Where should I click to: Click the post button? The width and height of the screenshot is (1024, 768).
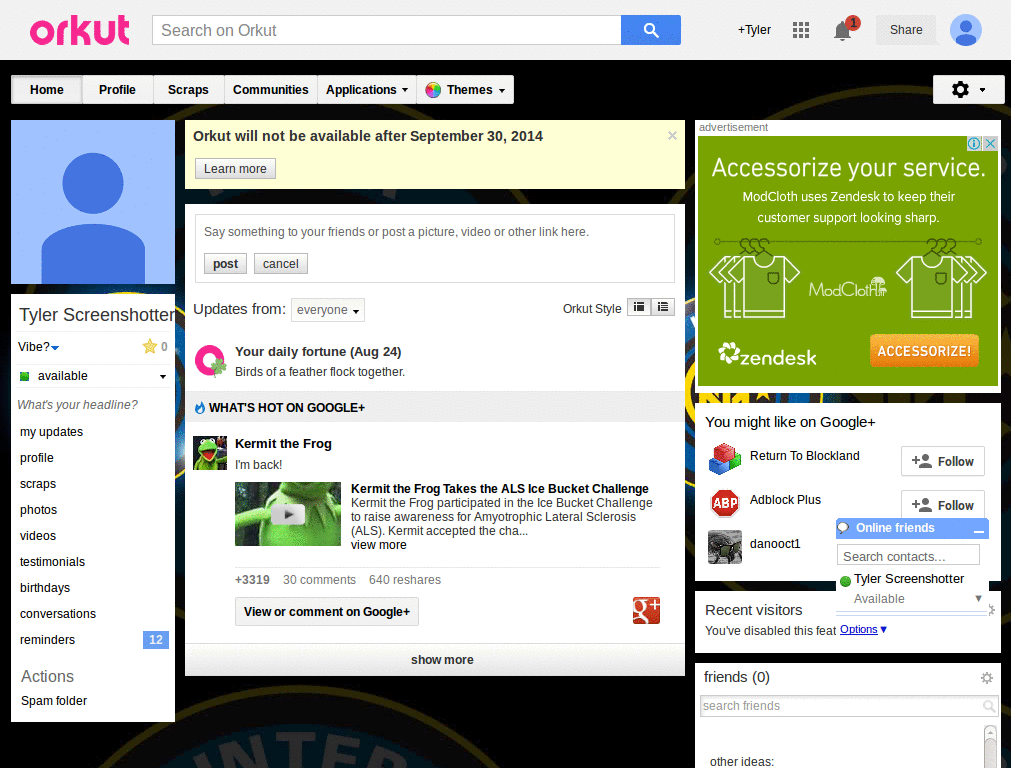pyautogui.click(x=225, y=264)
